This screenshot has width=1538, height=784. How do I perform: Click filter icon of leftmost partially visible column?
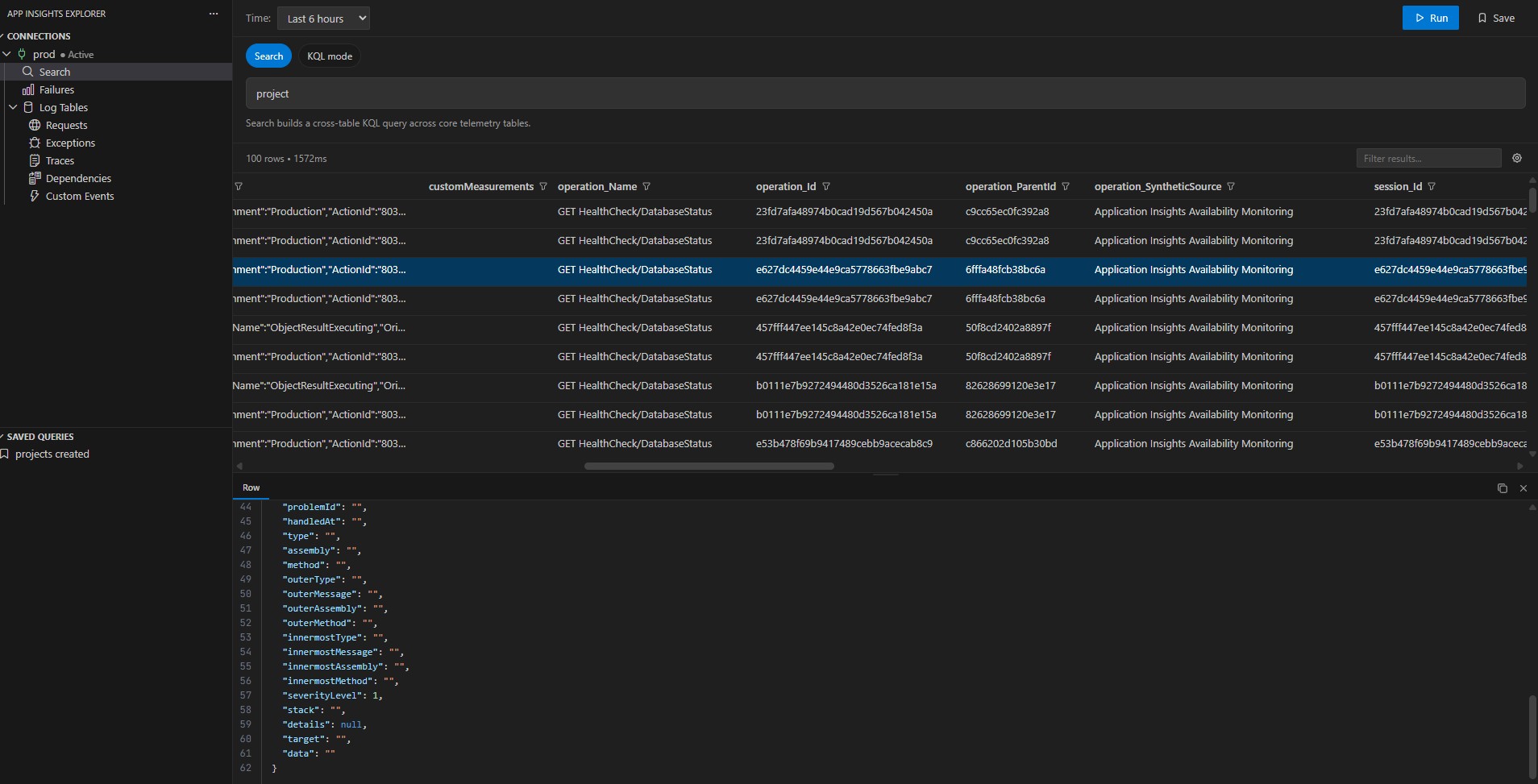tap(239, 186)
